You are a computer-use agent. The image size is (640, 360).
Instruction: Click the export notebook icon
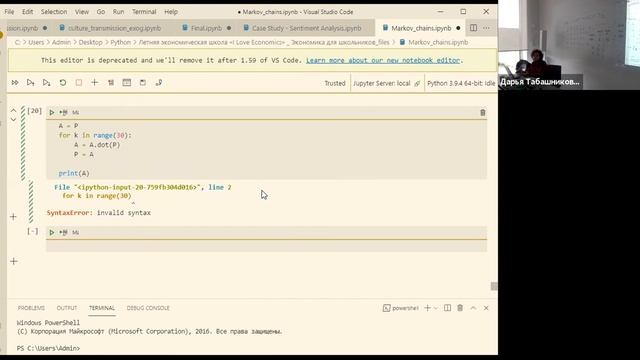click(x=159, y=83)
